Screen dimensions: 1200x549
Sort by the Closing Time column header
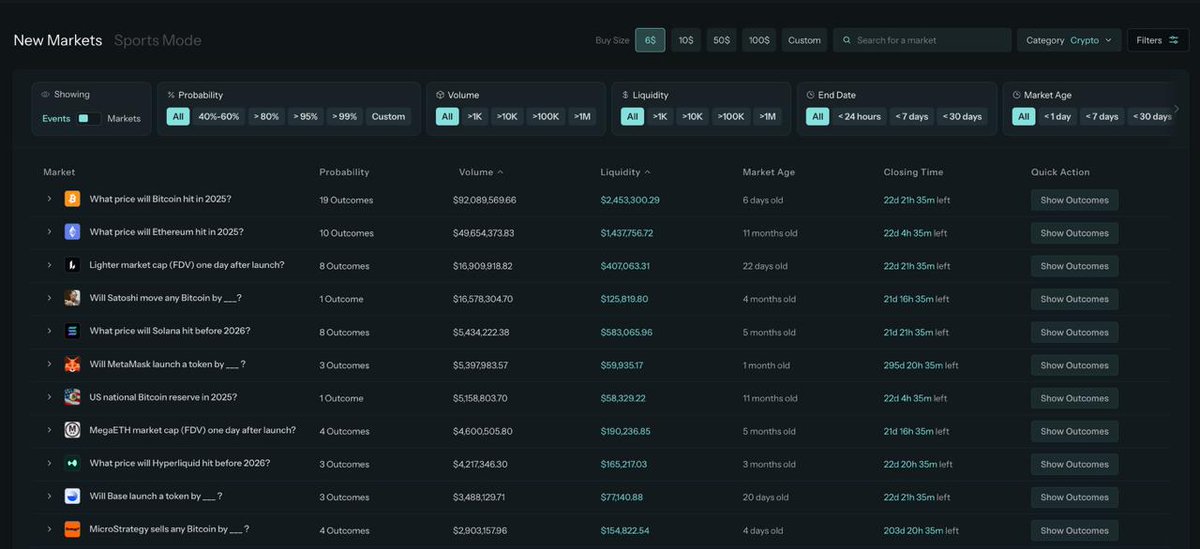[913, 172]
